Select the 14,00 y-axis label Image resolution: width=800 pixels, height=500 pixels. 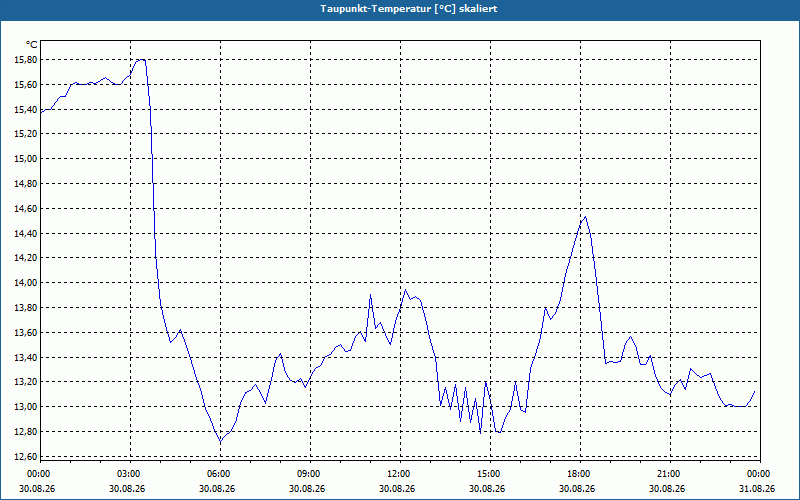(x=26, y=283)
